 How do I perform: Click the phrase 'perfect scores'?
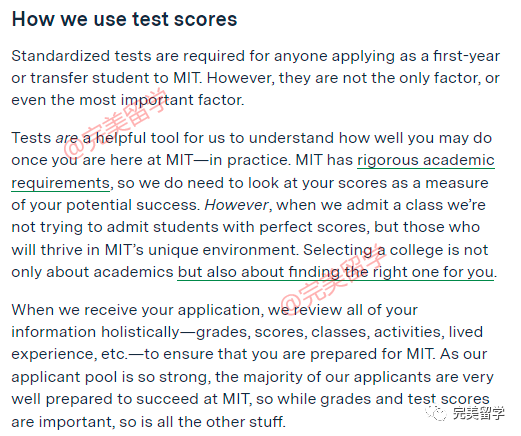coord(313,227)
